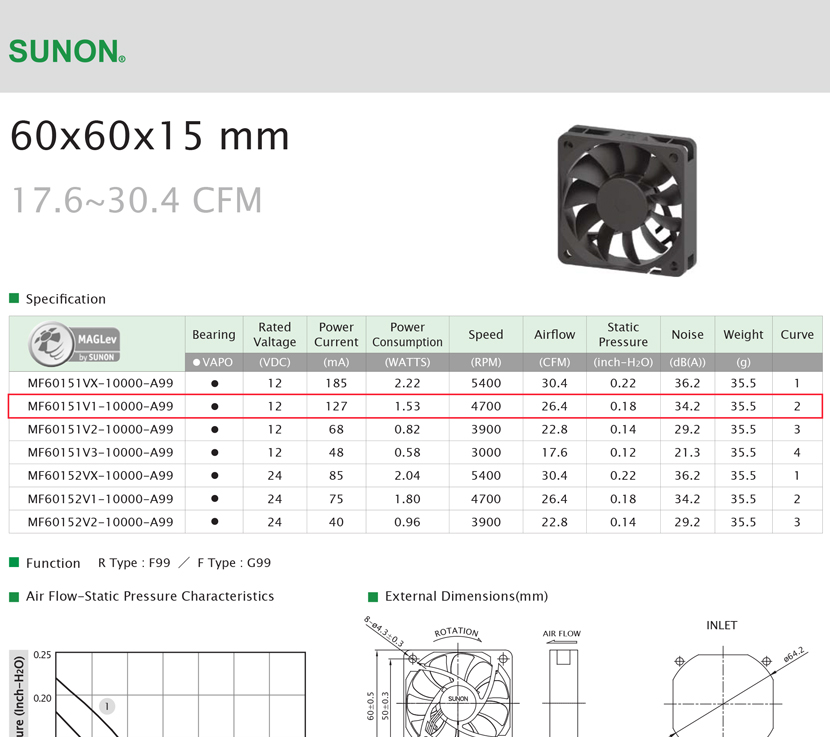The height and width of the screenshot is (737, 830).
Task: Click the bearing dot for MF60152VX-10000-A99
Action: coord(214,475)
